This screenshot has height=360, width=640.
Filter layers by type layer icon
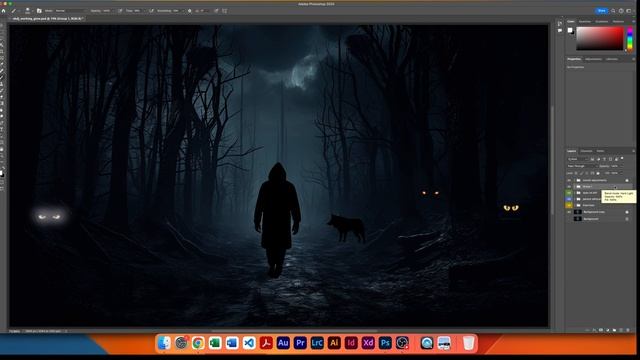coord(604,159)
